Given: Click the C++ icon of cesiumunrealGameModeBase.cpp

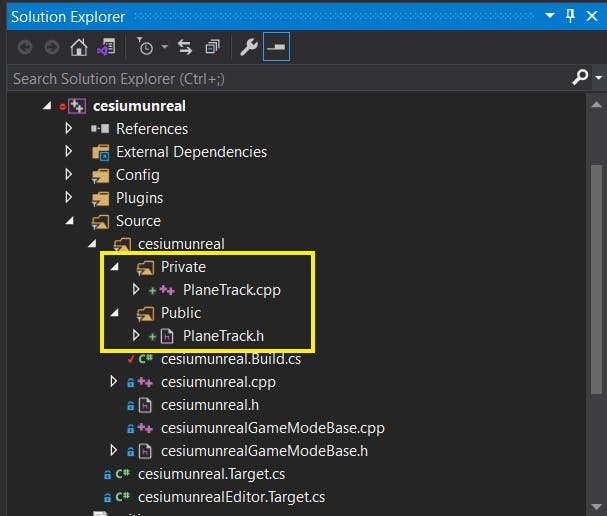Looking at the screenshot, I should tap(145, 428).
